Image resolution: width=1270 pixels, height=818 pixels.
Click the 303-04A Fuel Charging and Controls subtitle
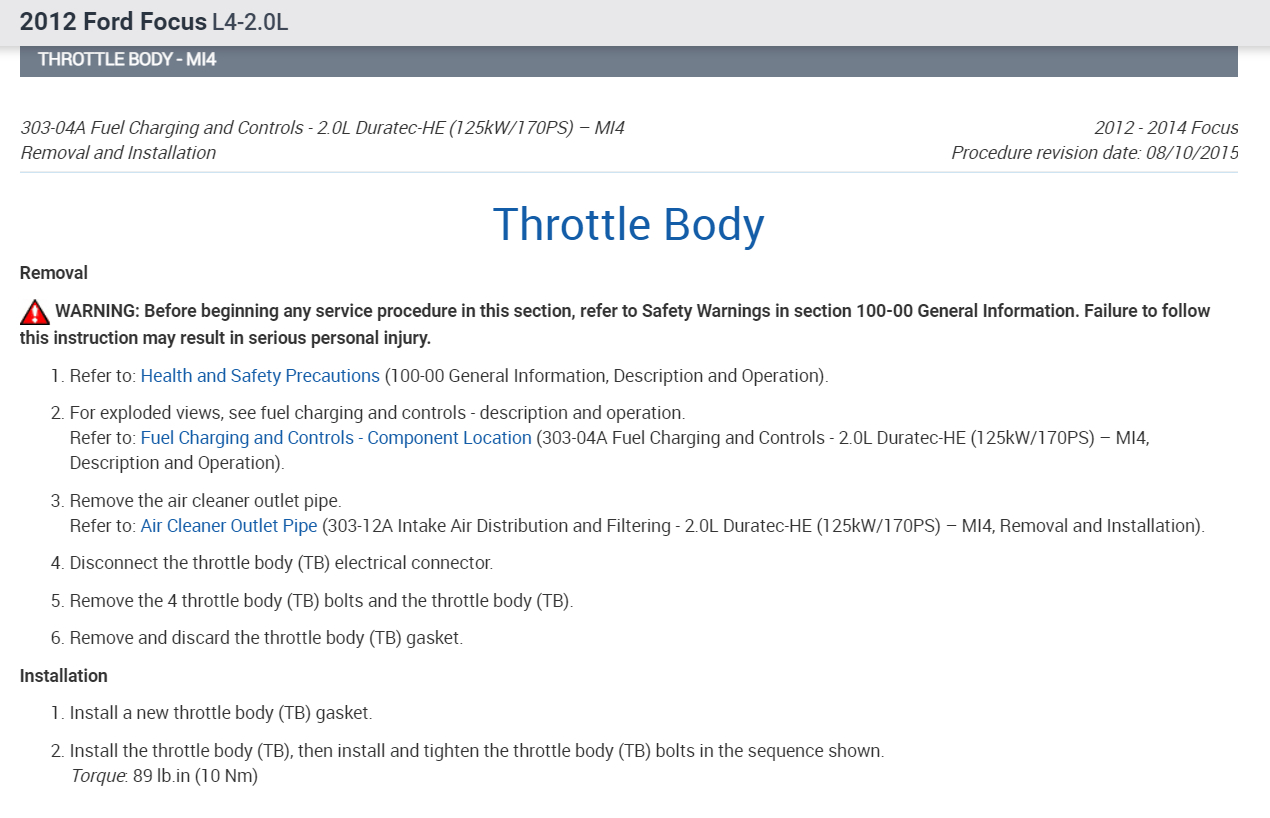pyautogui.click(x=322, y=128)
